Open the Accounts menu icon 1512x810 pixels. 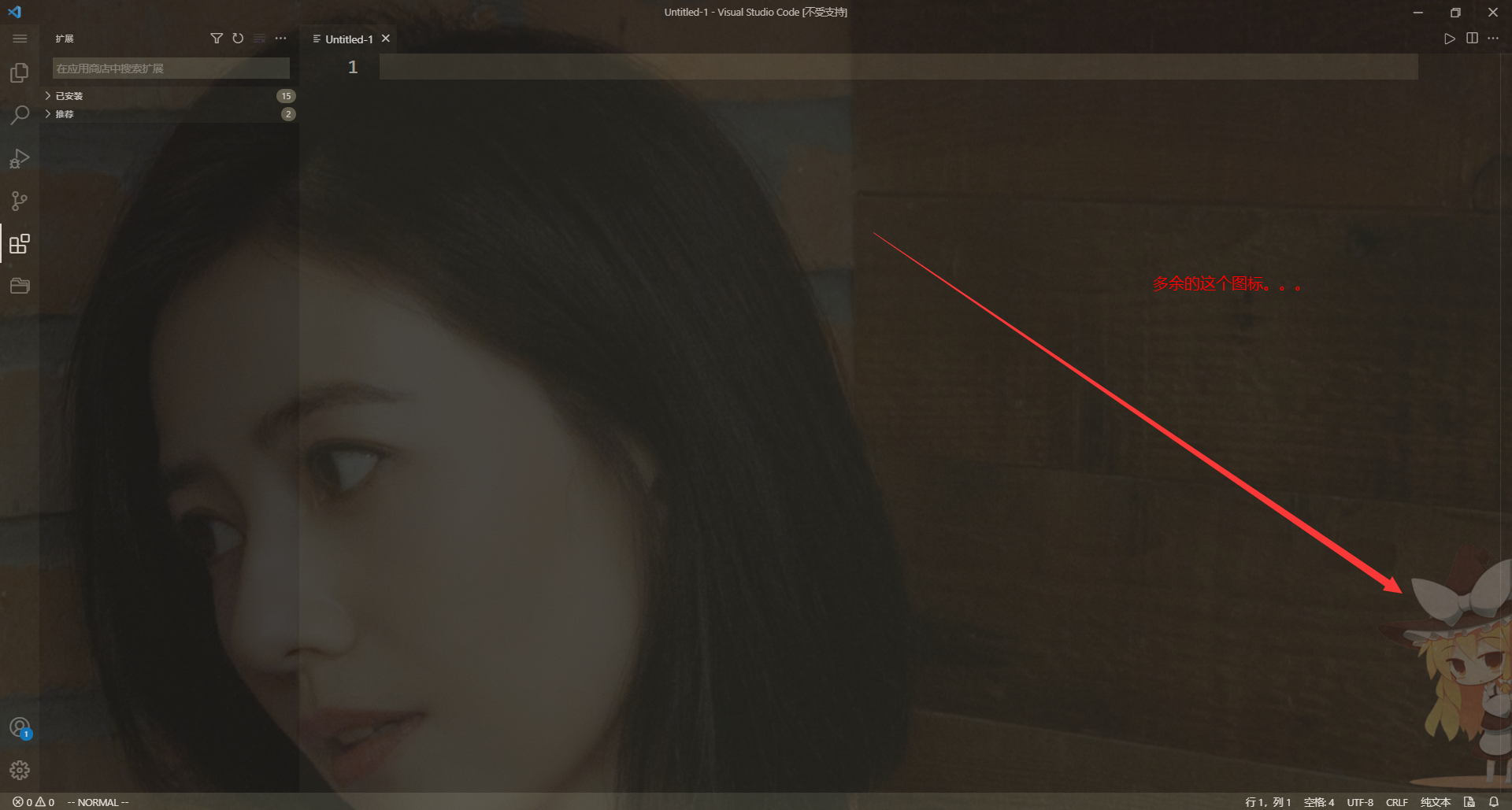20,727
